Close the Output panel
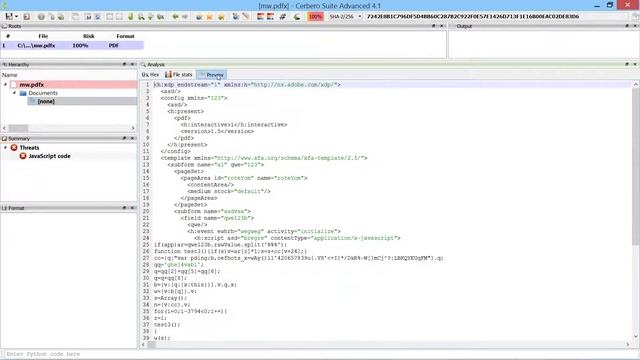Screen dimensions: 640x360 pos(635,26)
